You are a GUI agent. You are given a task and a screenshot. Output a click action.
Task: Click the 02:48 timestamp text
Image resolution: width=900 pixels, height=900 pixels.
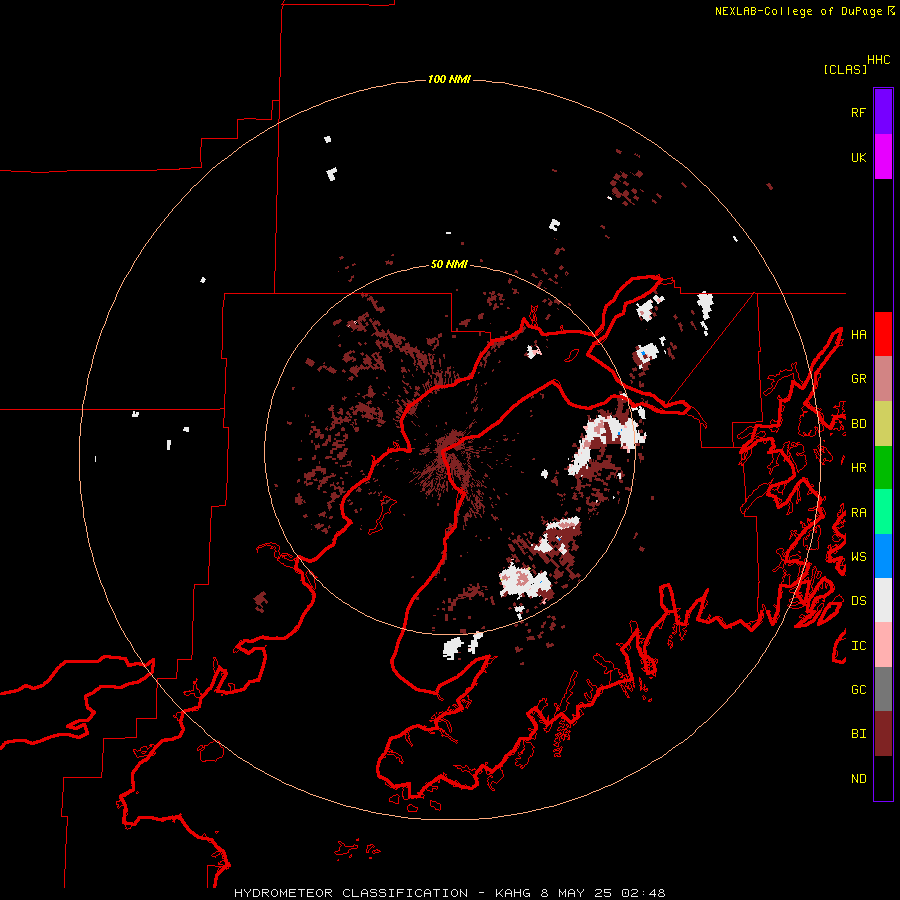pos(646,893)
